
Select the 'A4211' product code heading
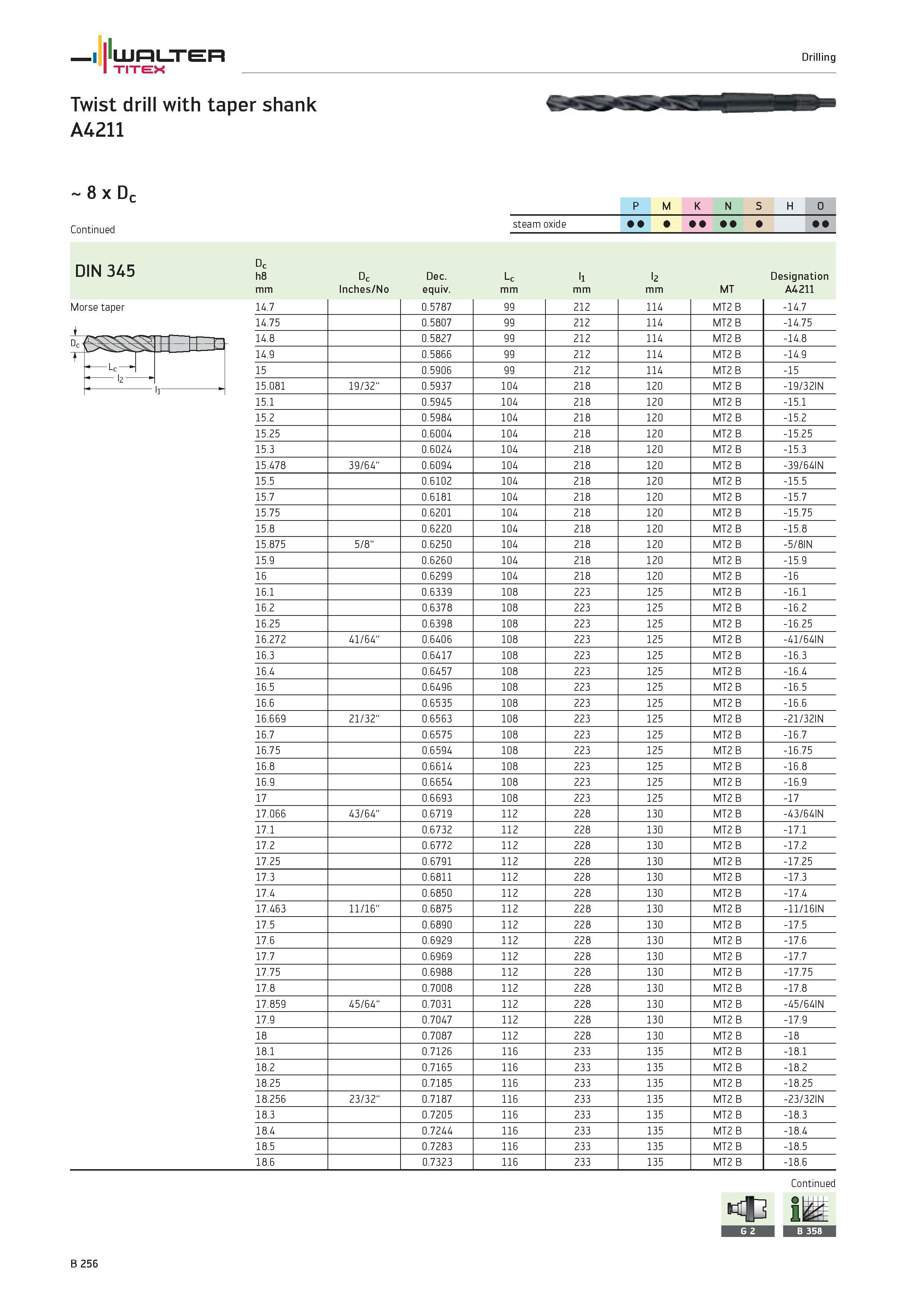coord(97,130)
